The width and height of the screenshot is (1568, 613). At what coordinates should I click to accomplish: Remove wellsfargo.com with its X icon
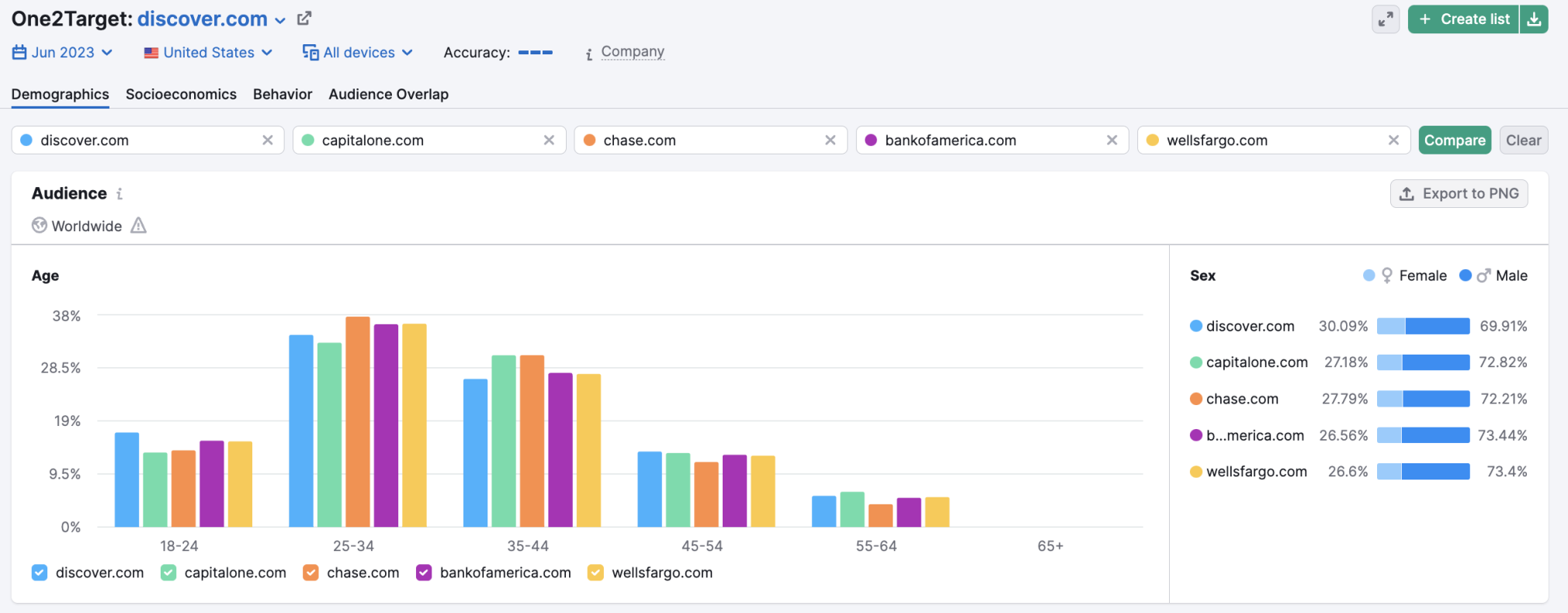[x=1393, y=140]
